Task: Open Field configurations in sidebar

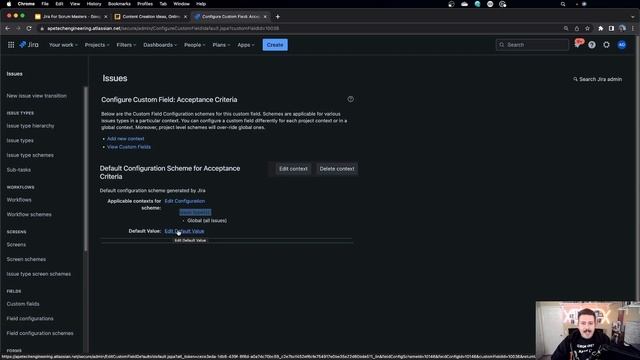Action: tap(30, 319)
